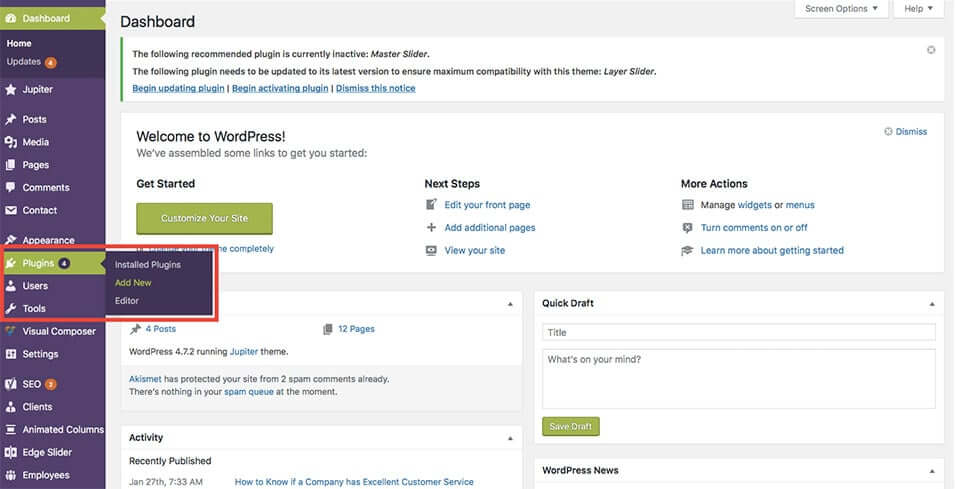Click the Clients icon in sidebar
Screen dimensions: 955x489
click(10, 407)
